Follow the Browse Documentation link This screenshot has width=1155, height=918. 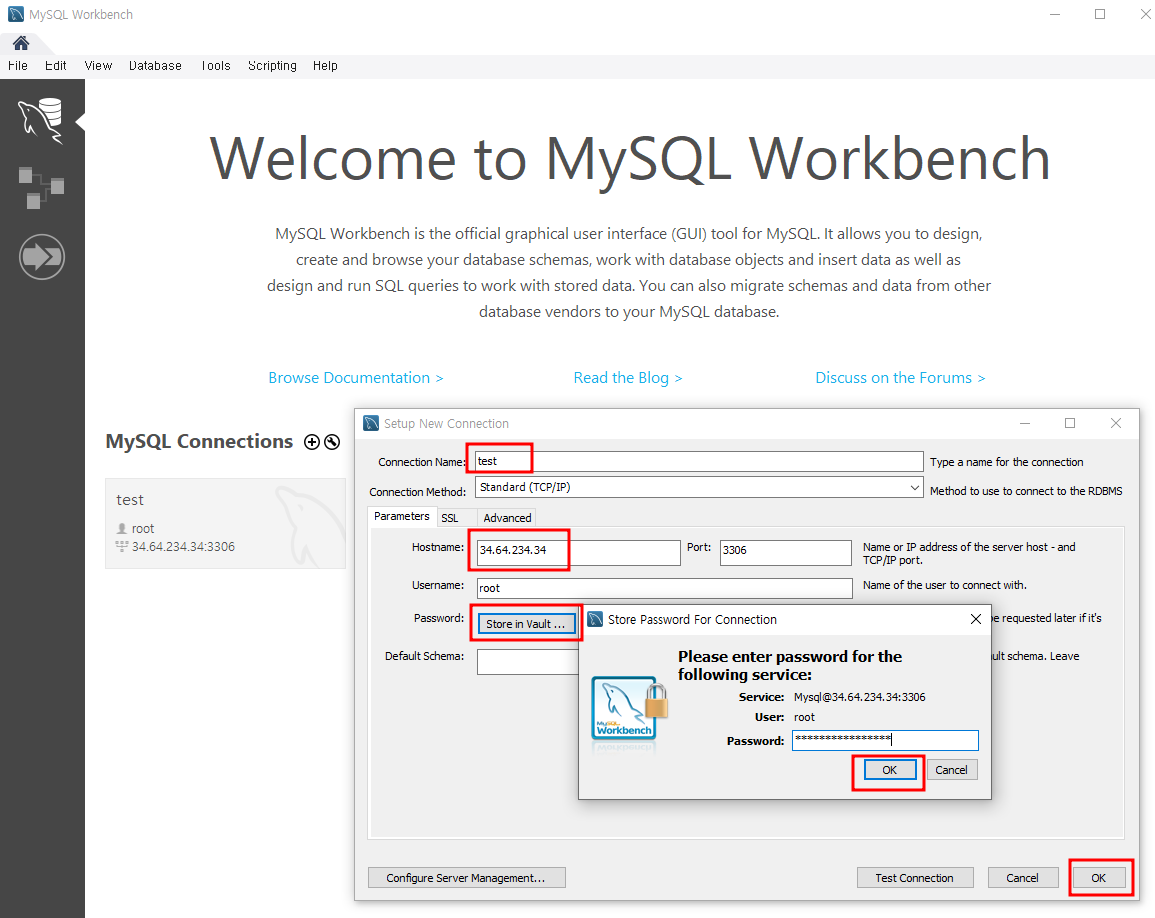coord(356,377)
